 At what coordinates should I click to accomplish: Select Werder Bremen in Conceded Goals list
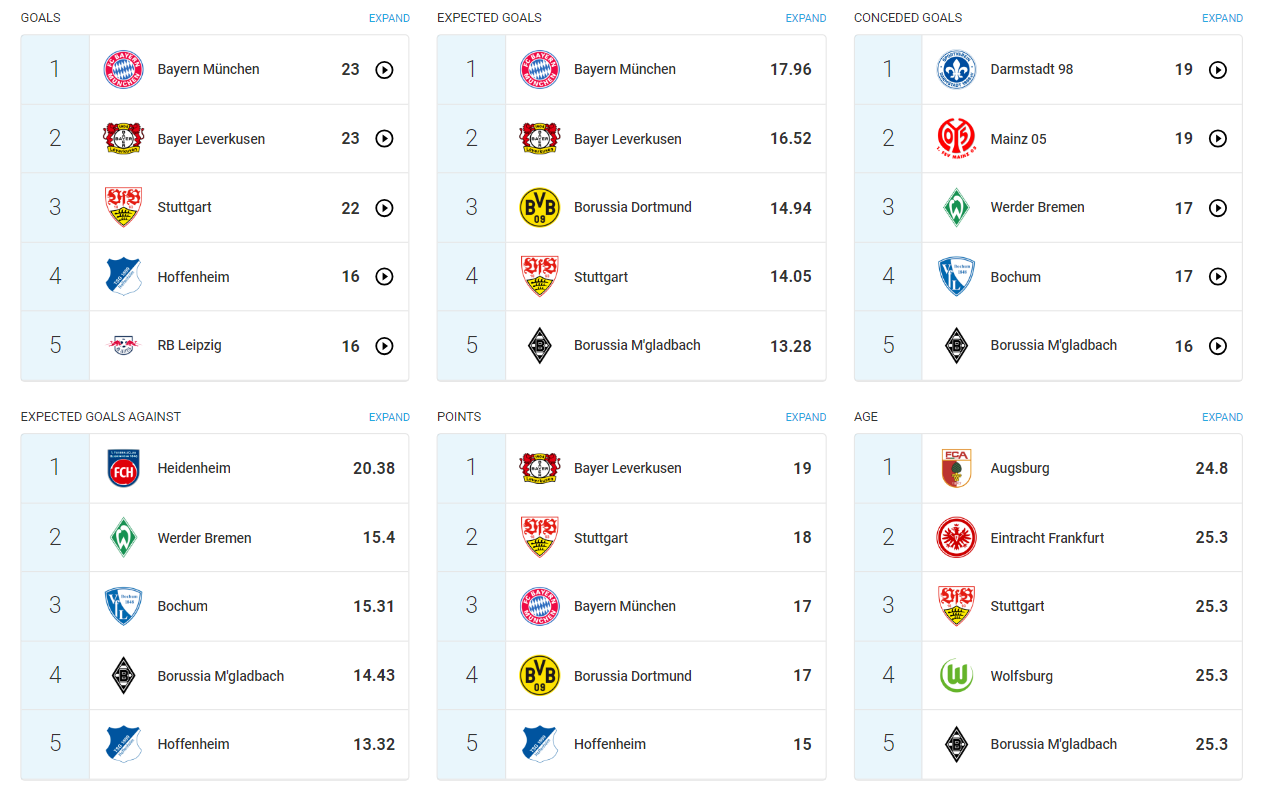(x=1037, y=208)
